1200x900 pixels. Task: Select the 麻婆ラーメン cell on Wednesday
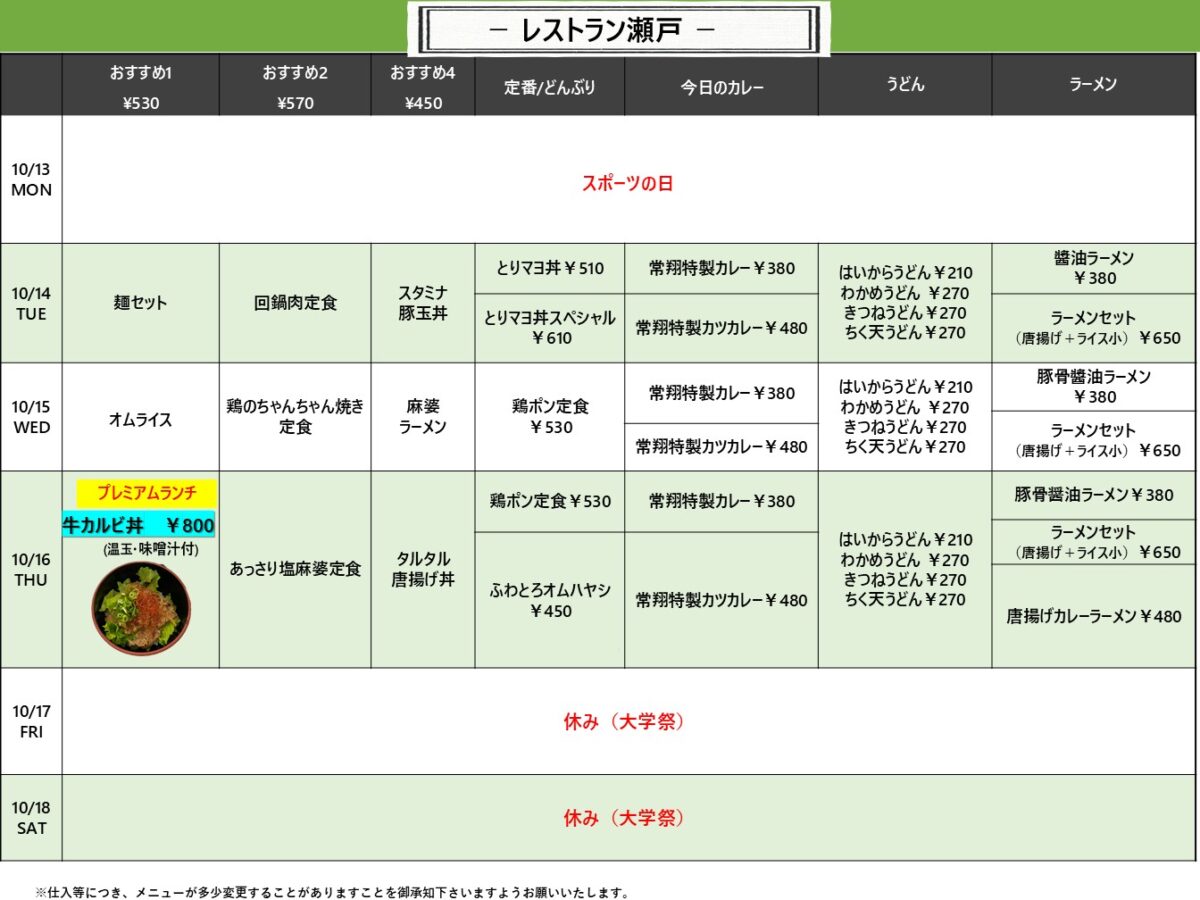422,417
